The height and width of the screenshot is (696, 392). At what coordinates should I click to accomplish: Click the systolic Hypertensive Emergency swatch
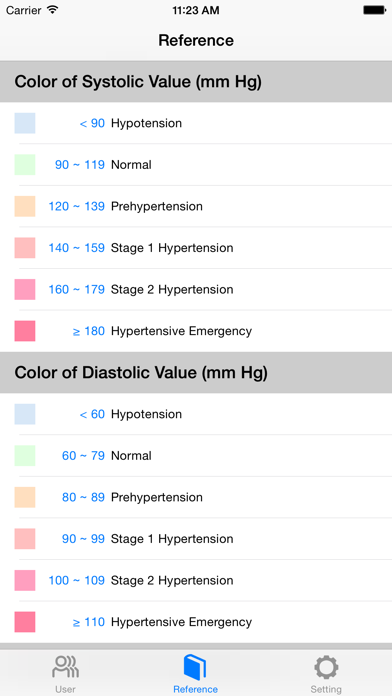tap(25, 331)
